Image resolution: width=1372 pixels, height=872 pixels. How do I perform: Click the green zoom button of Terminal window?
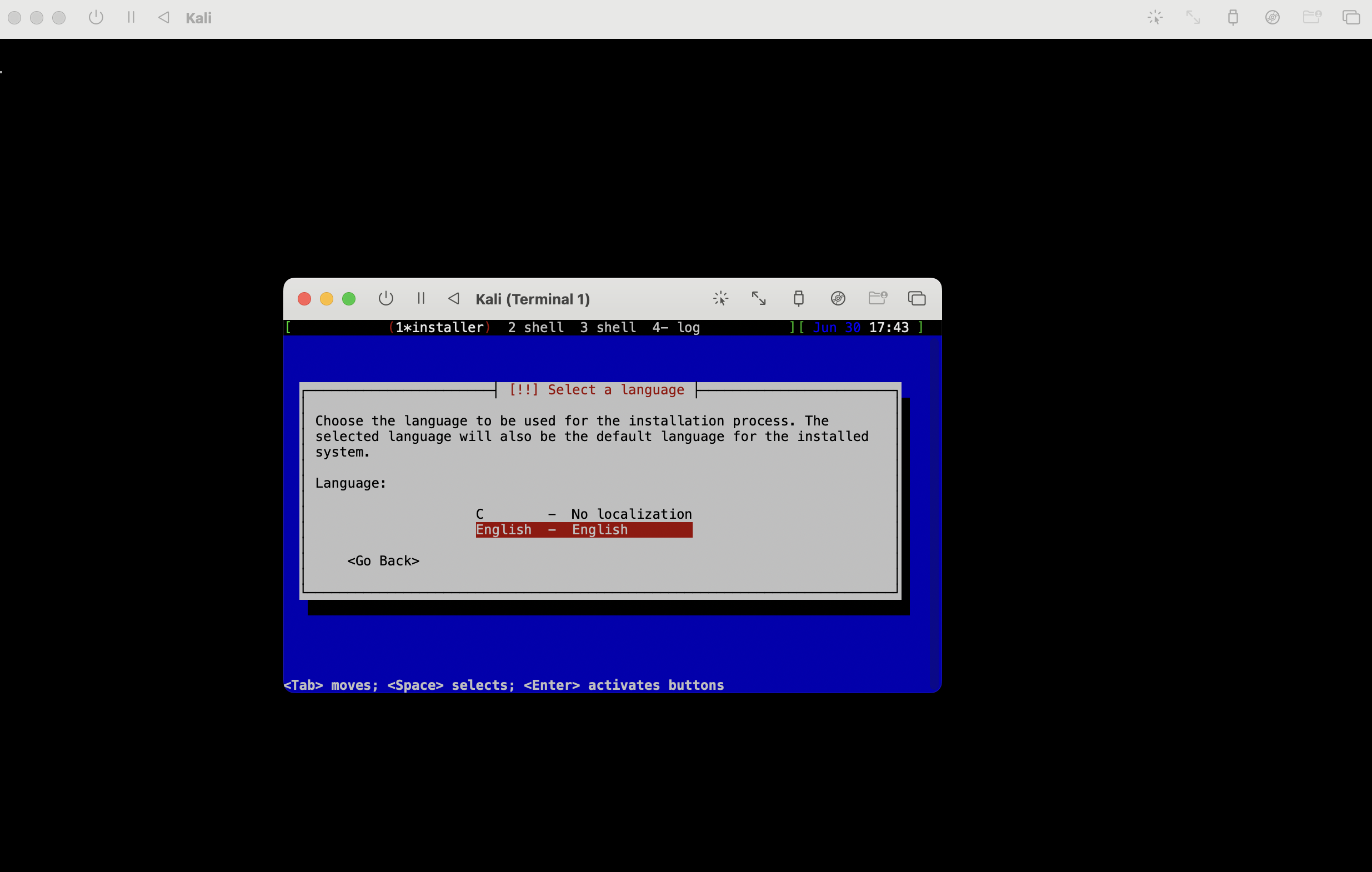point(349,299)
